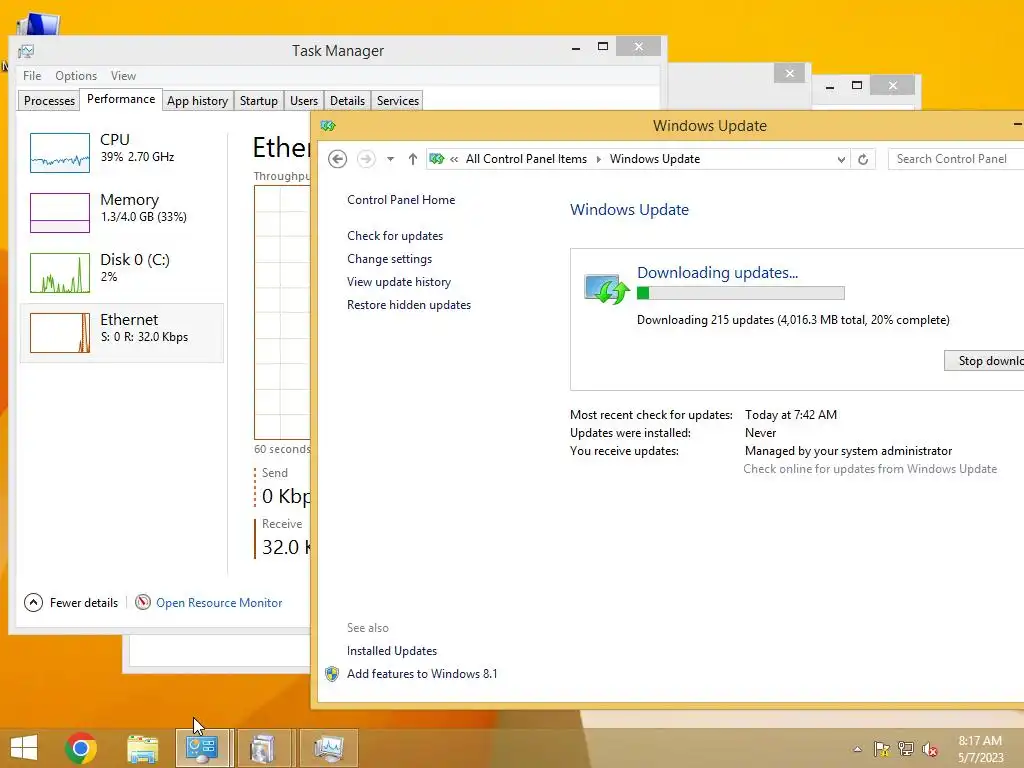Collapse Task Manager with Fewer details arrow
This screenshot has height=768, width=1024.
point(33,603)
